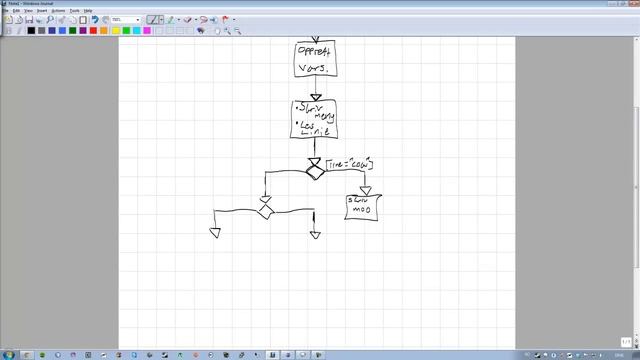Screen dimensions: 640x360
Task: Select the Highlighter tool
Action: click(x=171, y=20)
